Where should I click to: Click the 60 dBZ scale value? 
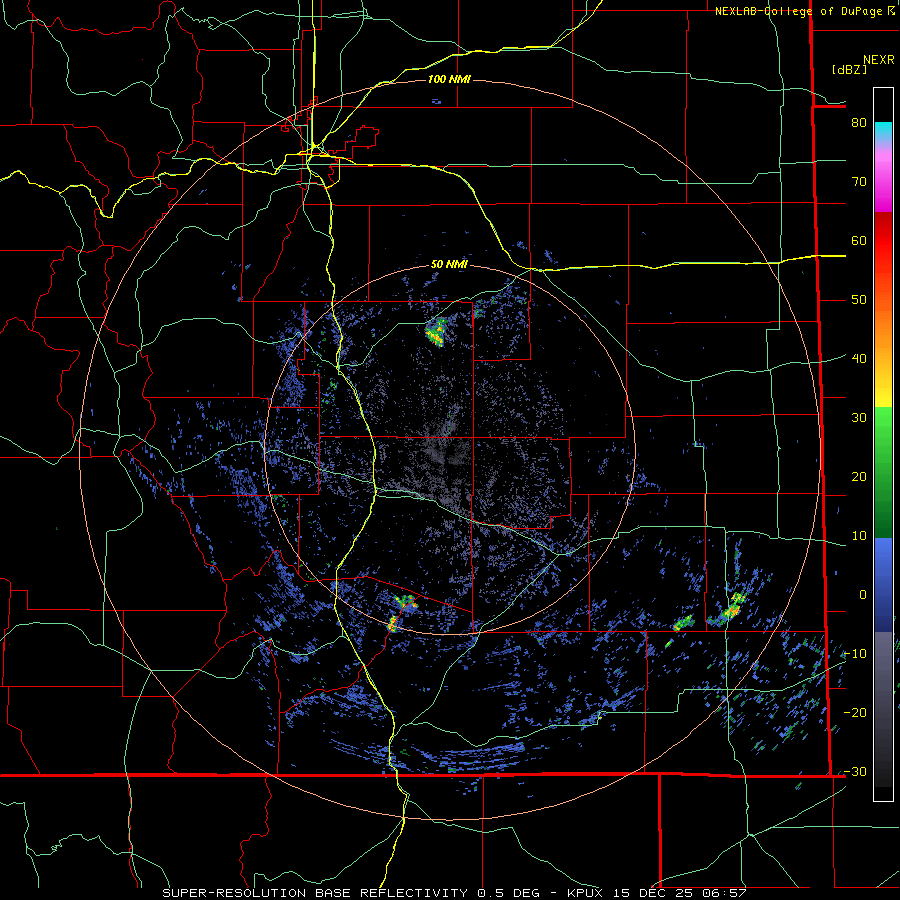[859, 240]
